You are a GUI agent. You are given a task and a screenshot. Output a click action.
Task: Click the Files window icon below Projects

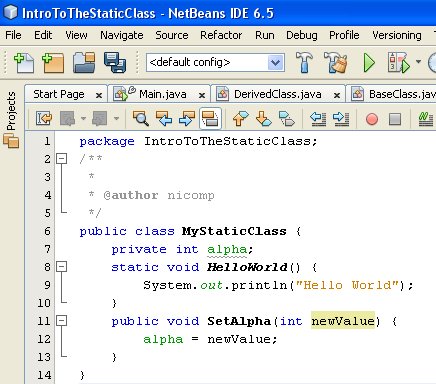click(11, 141)
